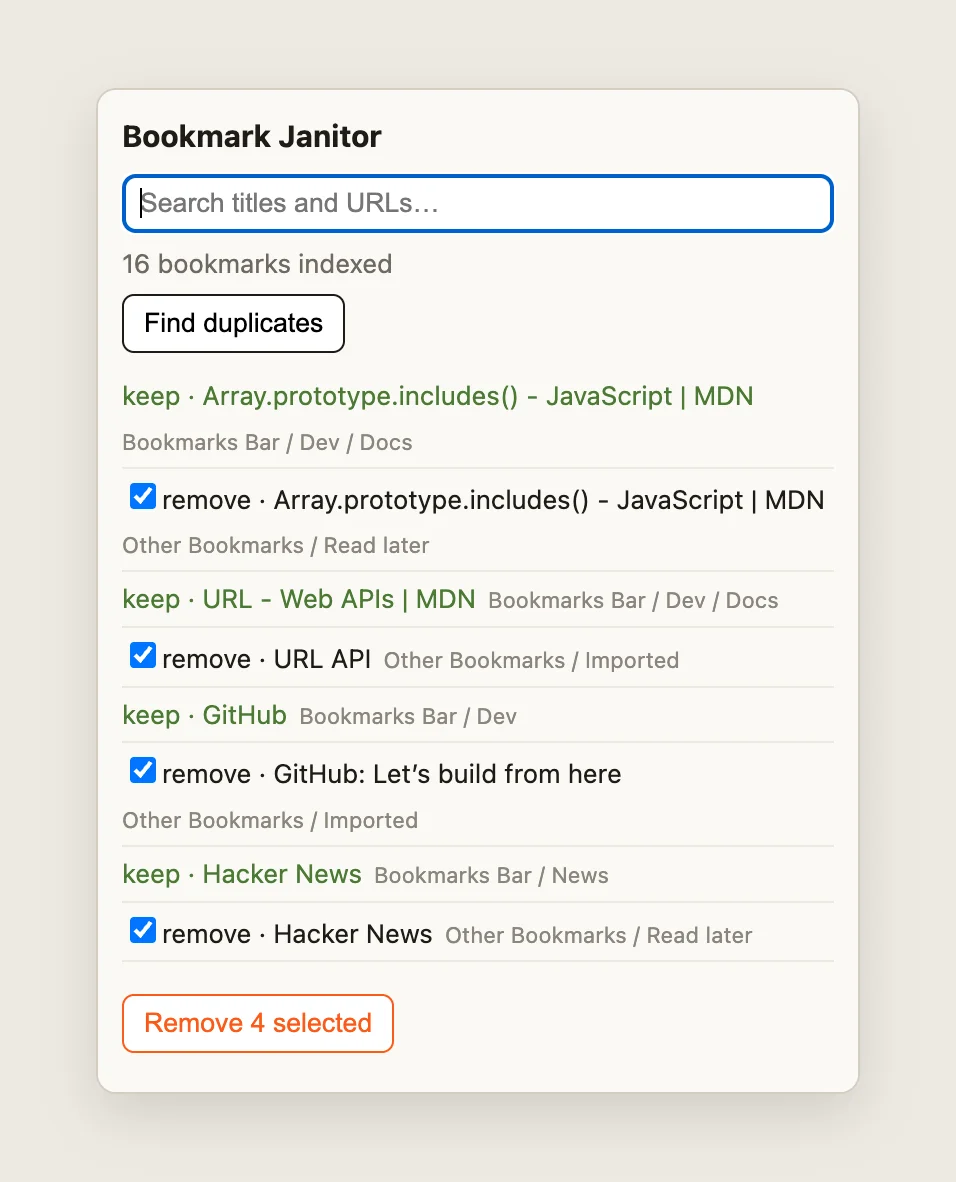The image size is (956, 1182).
Task: Click keep Array.prototype.includes() - JavaScript | MDN title
Action: click(x=438, y=396)
